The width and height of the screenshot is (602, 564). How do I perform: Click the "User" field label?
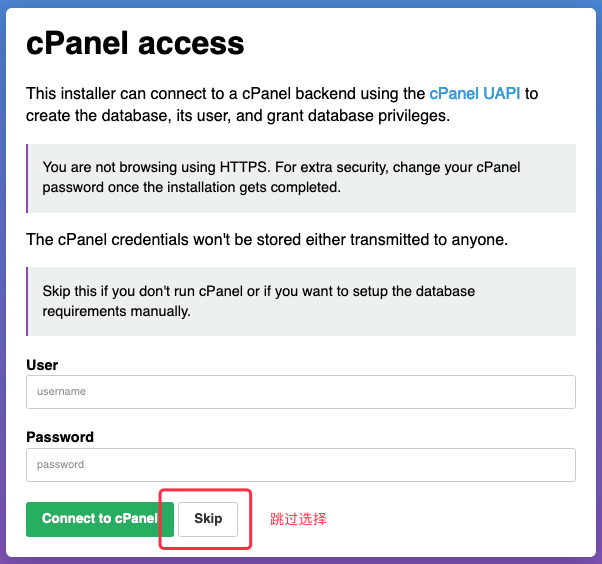pos(42,365)
